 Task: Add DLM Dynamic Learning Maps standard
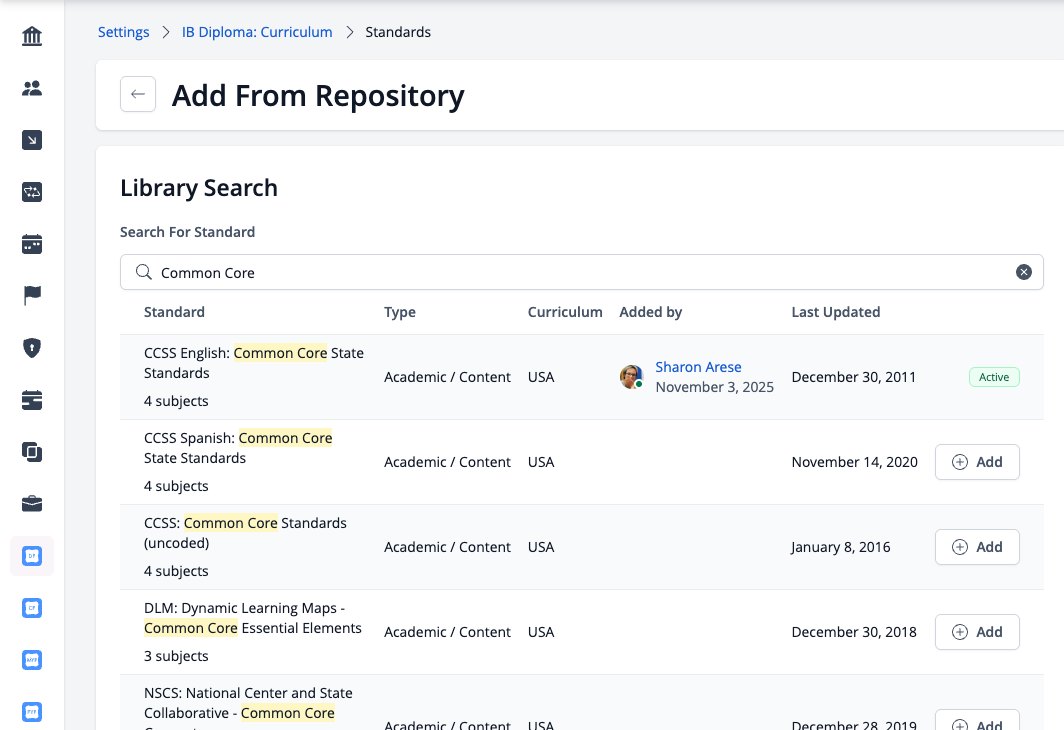coord(977,632)
